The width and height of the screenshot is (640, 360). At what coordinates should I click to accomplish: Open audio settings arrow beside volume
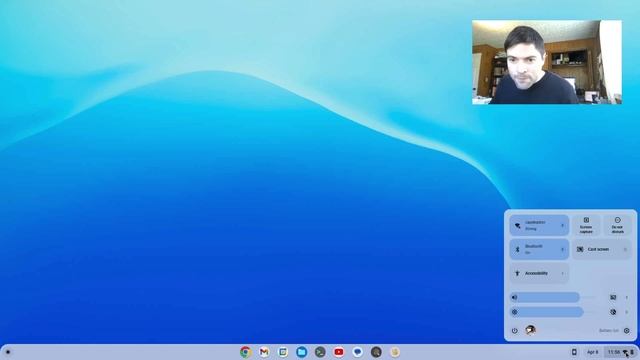pyautogui.click(x=627, y=297)
